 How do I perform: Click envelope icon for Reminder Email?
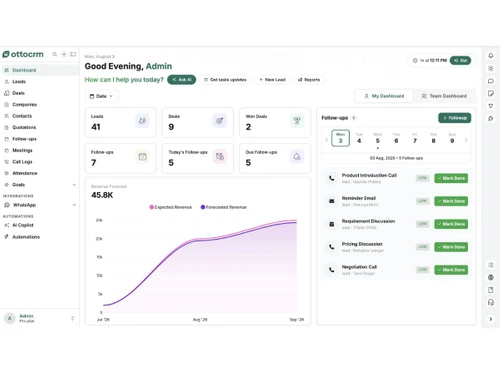(332, 201)
